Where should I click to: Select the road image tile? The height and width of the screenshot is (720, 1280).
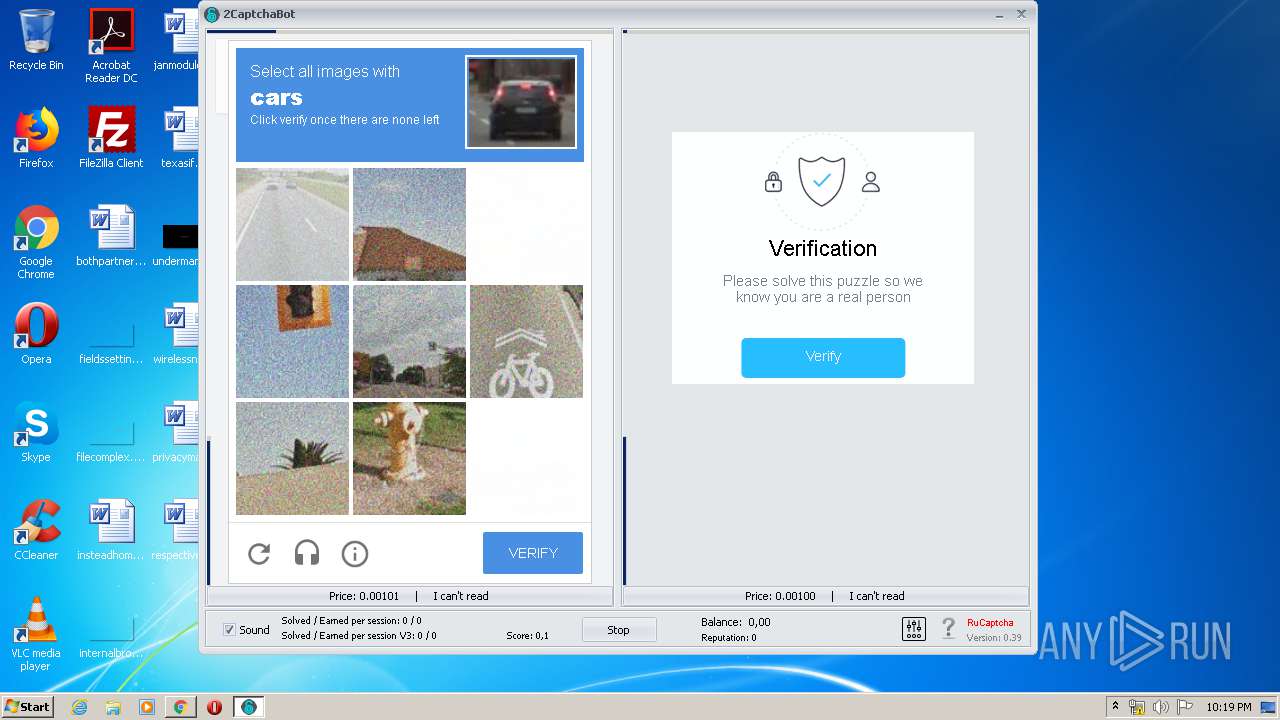coord(292,224)
